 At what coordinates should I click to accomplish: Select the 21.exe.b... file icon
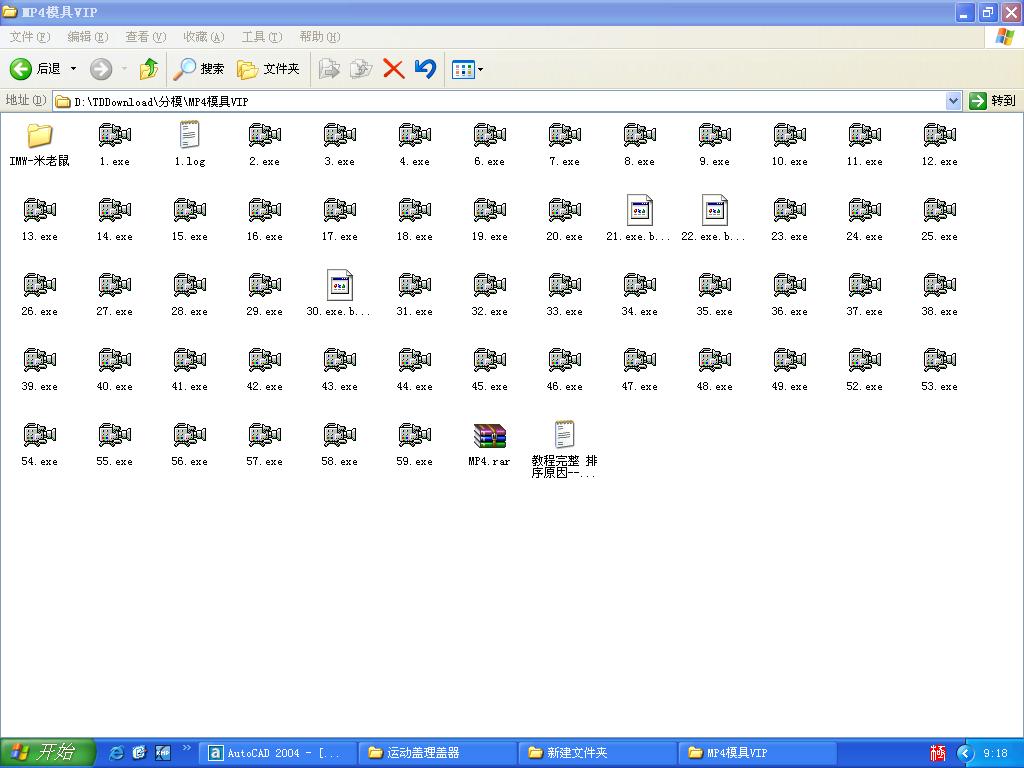639,210
